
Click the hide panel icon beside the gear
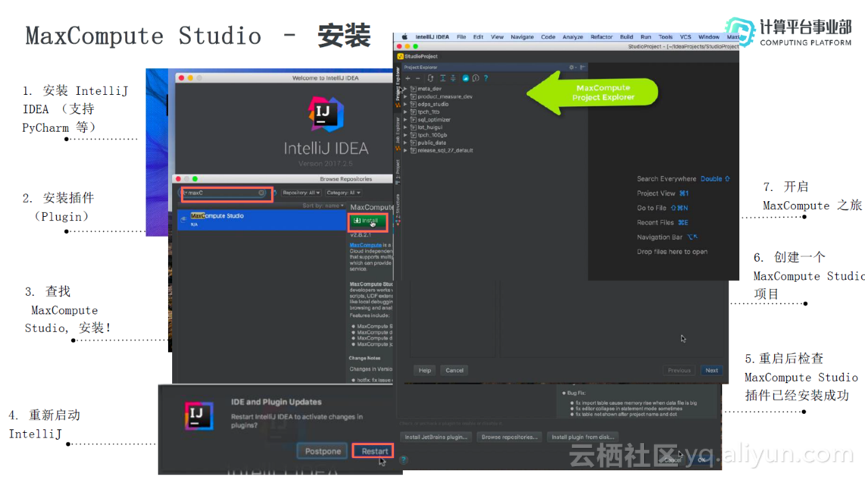coord(583,67)
